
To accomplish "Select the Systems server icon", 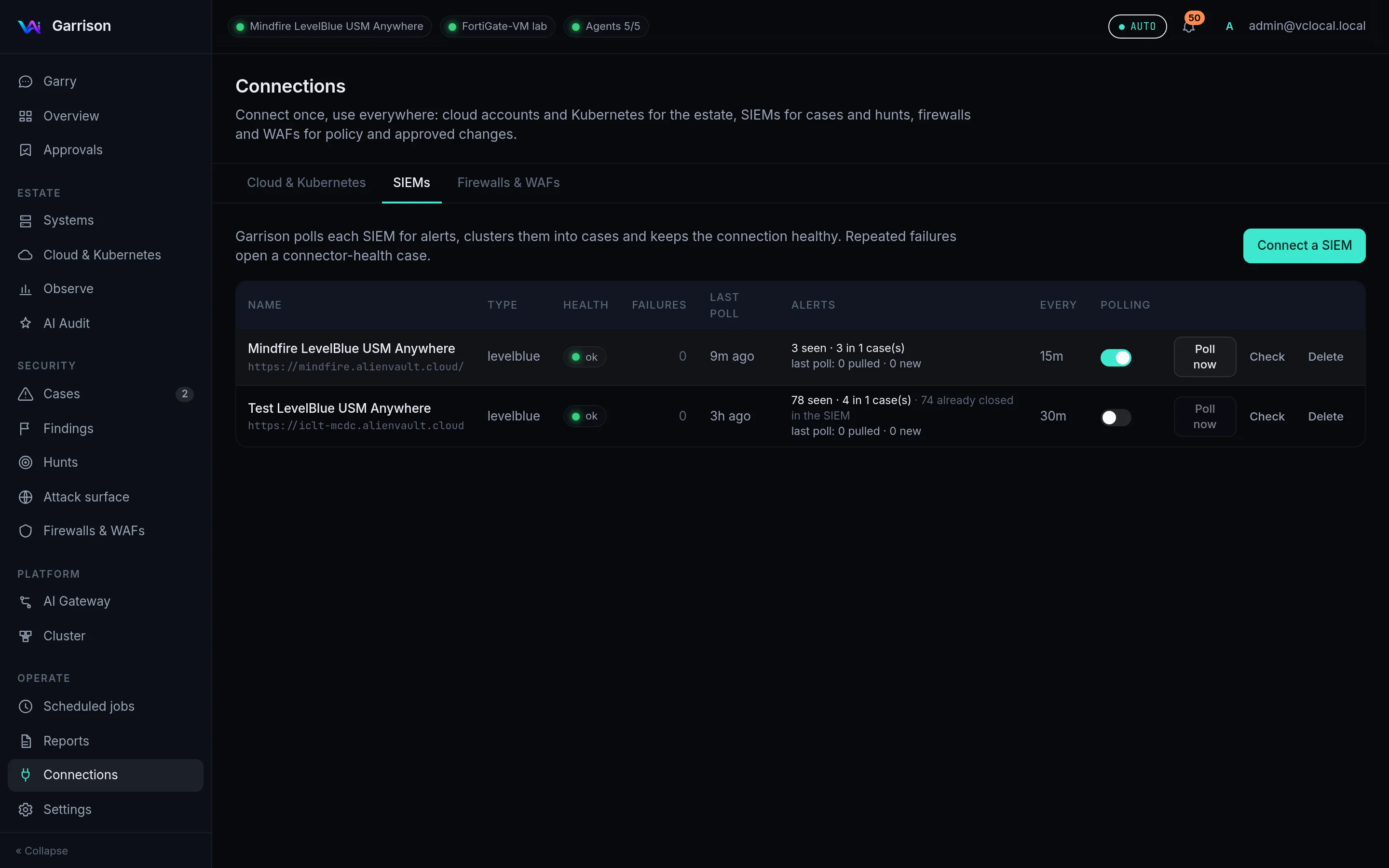I will (x=25, y=220).
